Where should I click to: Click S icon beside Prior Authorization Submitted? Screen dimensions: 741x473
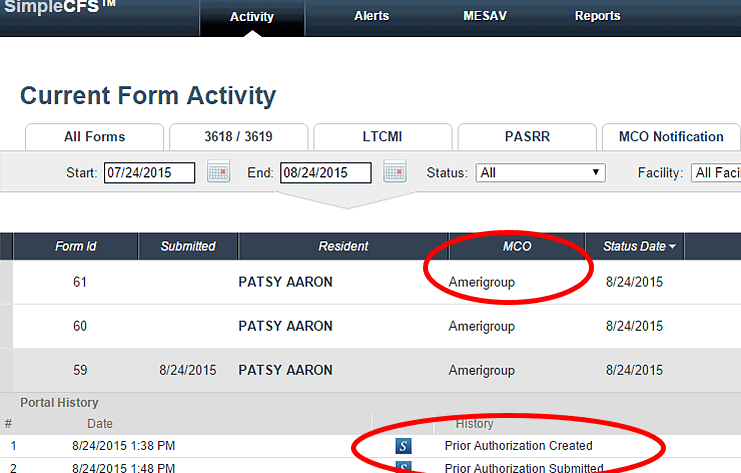(404, 467)
